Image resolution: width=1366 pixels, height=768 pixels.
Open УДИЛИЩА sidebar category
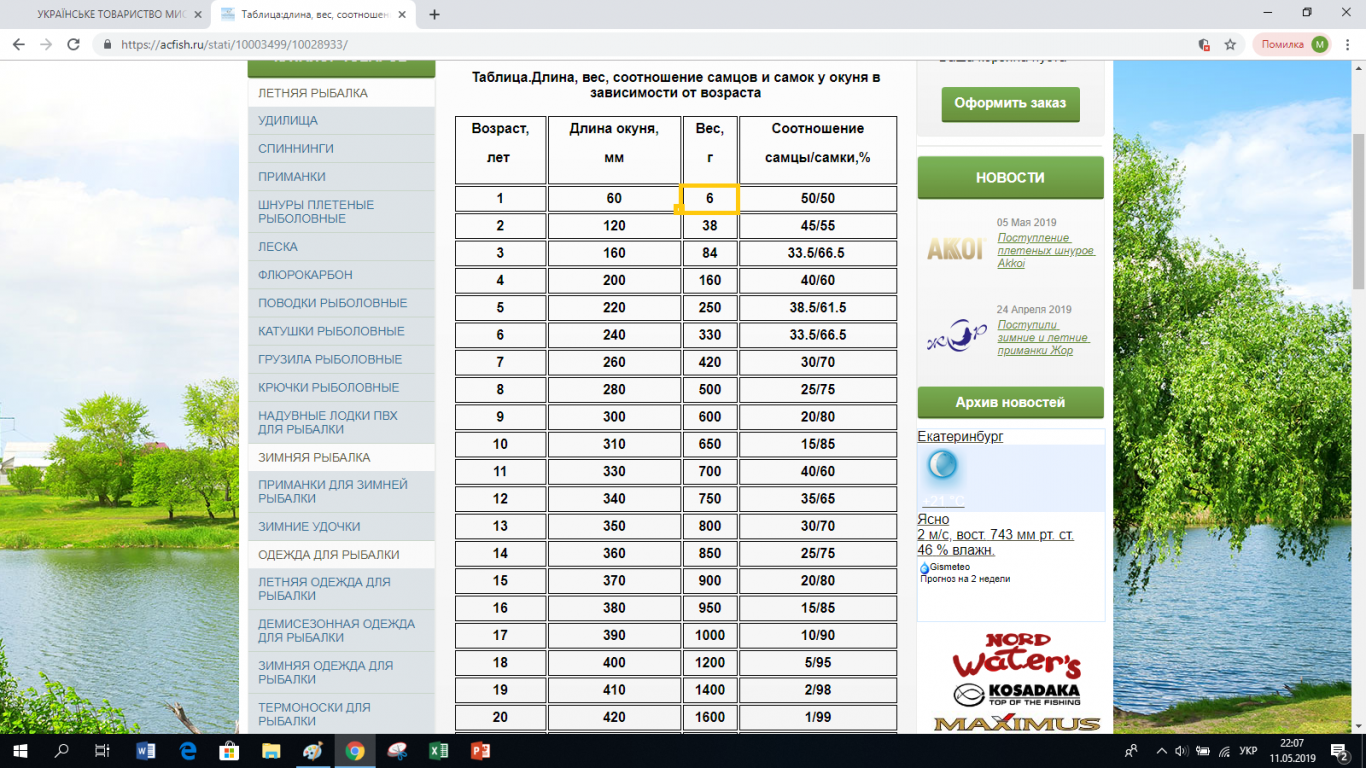tap(342, 121)
